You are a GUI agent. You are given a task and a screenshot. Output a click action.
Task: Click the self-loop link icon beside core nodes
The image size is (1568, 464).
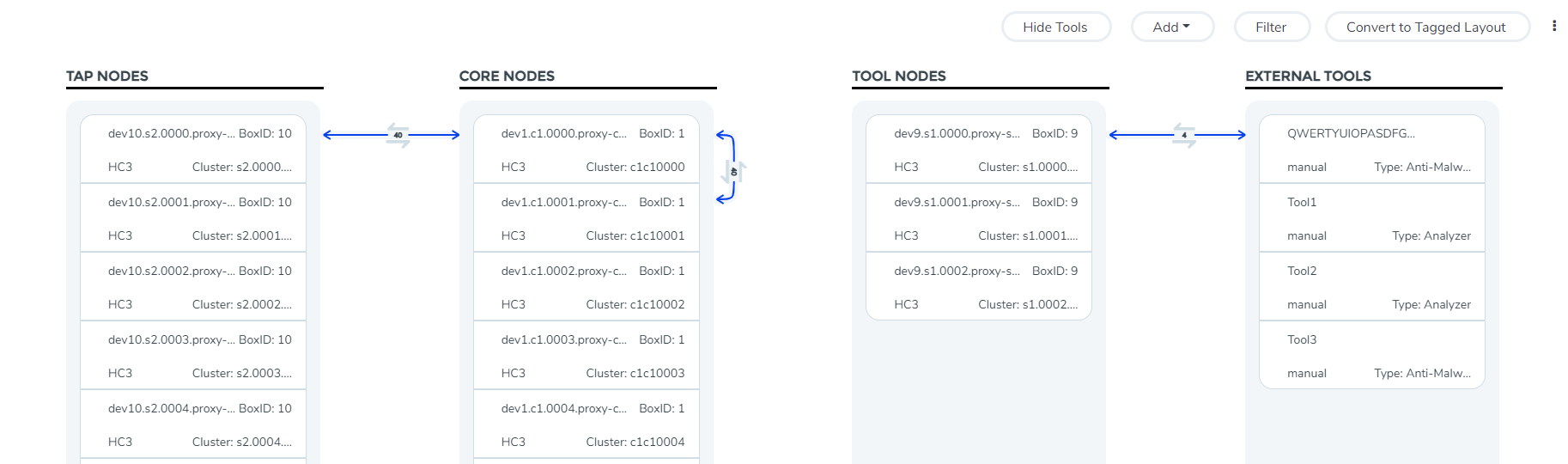733,171
